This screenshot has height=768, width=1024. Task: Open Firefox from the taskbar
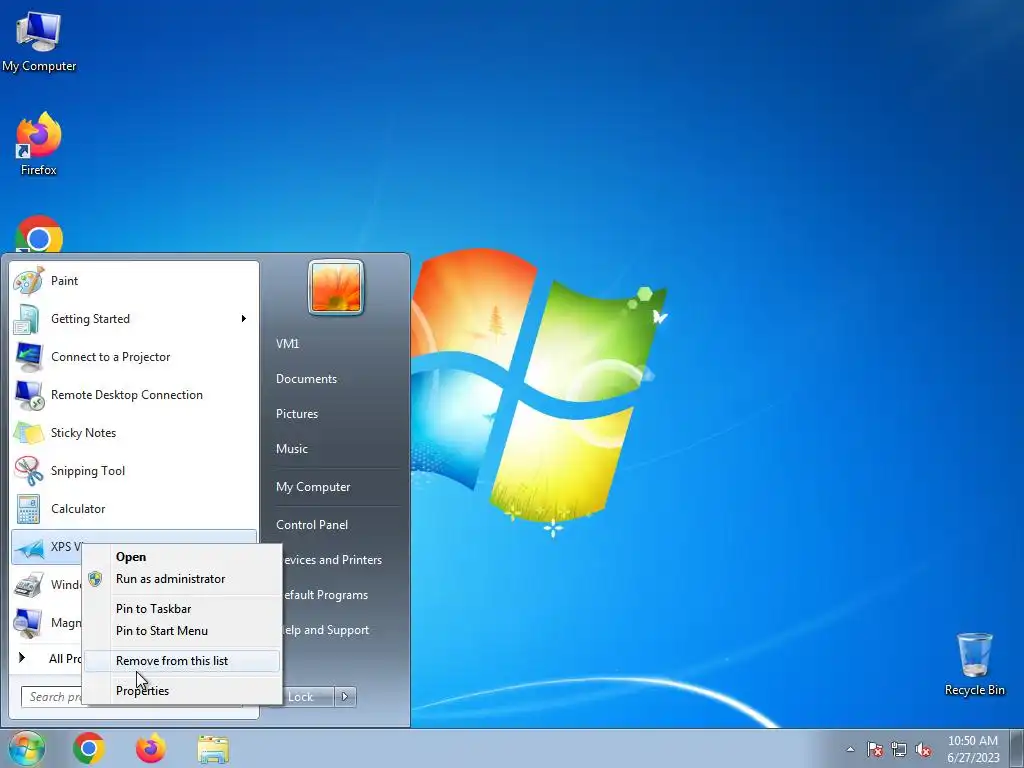click(151, 748)
